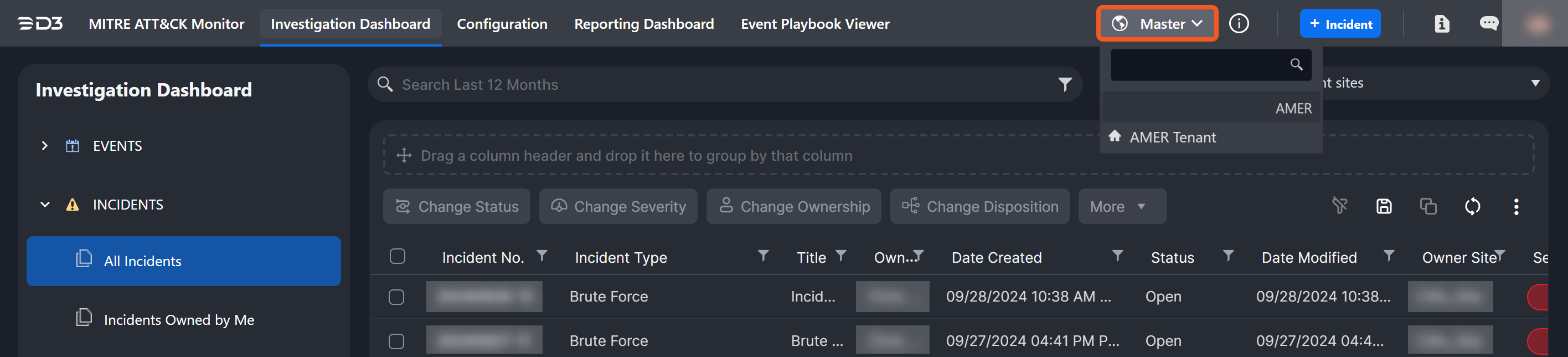Click the save layout floppy disk icon
1568x357 pixels.
(x=1384, y=207)
